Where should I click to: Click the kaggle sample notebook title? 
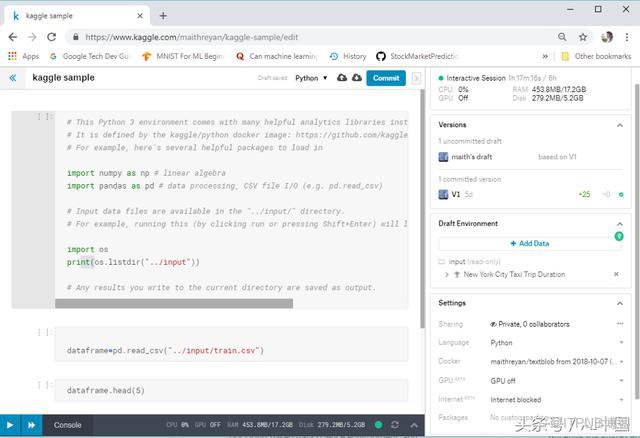click(63, 78)
